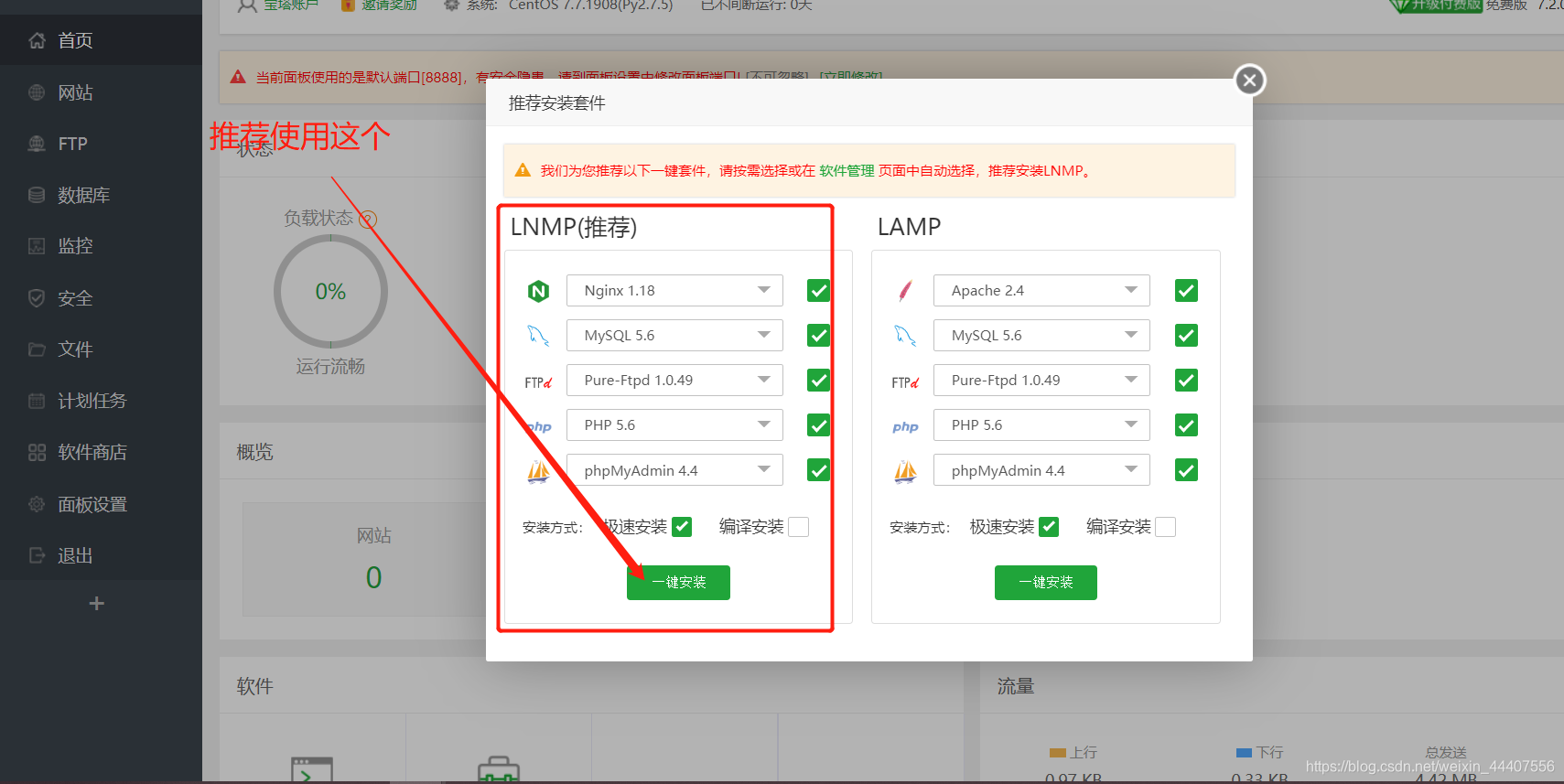Image resolution: width=1564 pixels, height=784 pixels.
Task: Click the globe icon beside 网站
Action: pyautogui.click(x=37, y=92)
